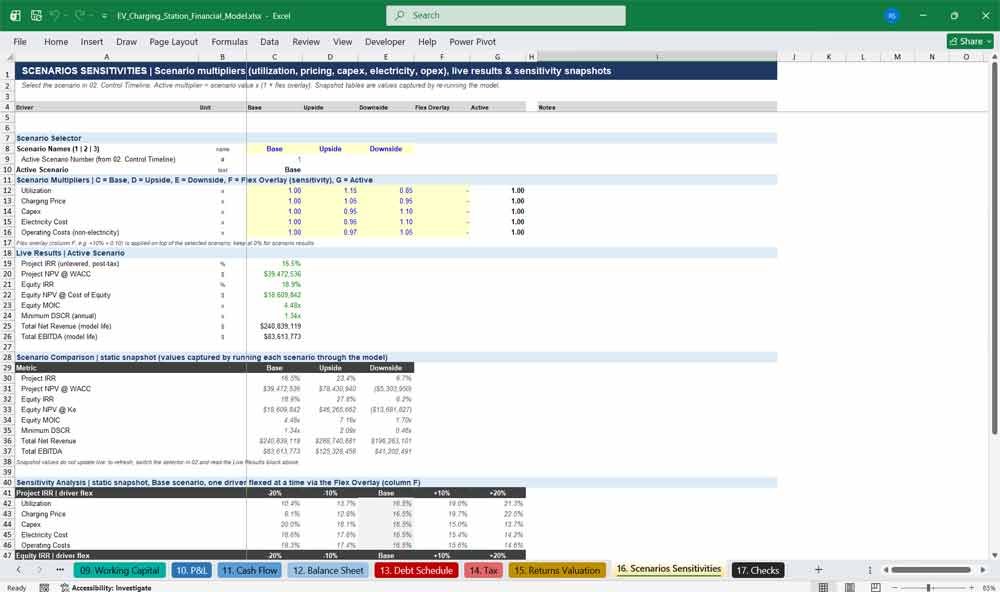Select the Upside scenario name cell

(330, 149)
